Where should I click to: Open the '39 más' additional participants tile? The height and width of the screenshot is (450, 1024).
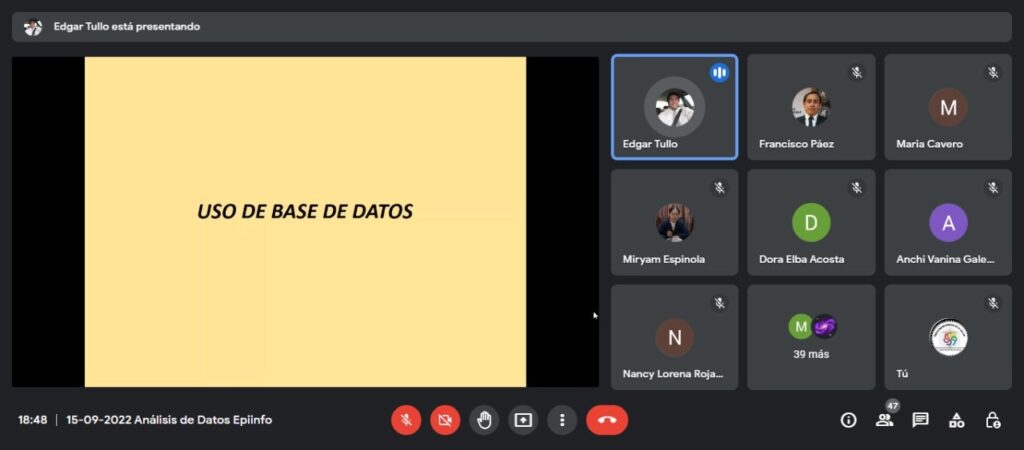pos(811,338)
